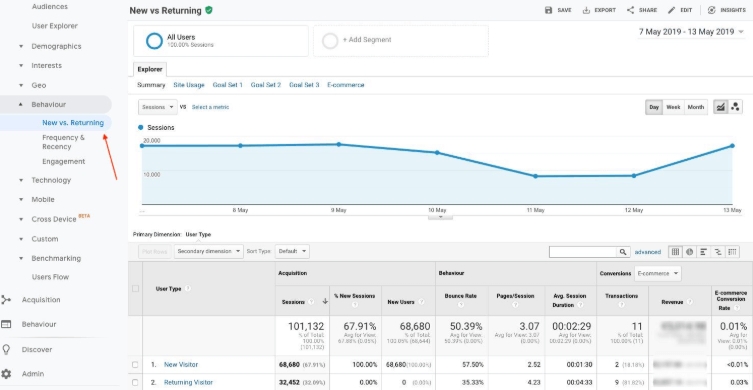Set graph interval to Month
This screenshot has height=390, width=753.
[695, 107]
